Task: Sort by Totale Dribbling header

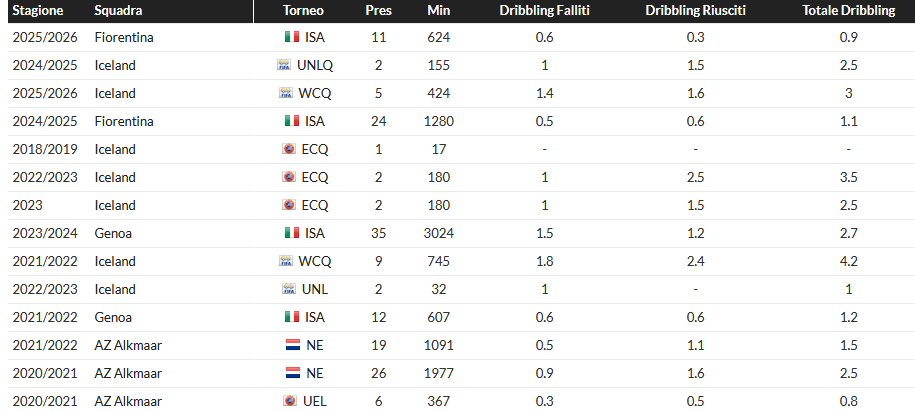Action: click(x=847, y=11)
